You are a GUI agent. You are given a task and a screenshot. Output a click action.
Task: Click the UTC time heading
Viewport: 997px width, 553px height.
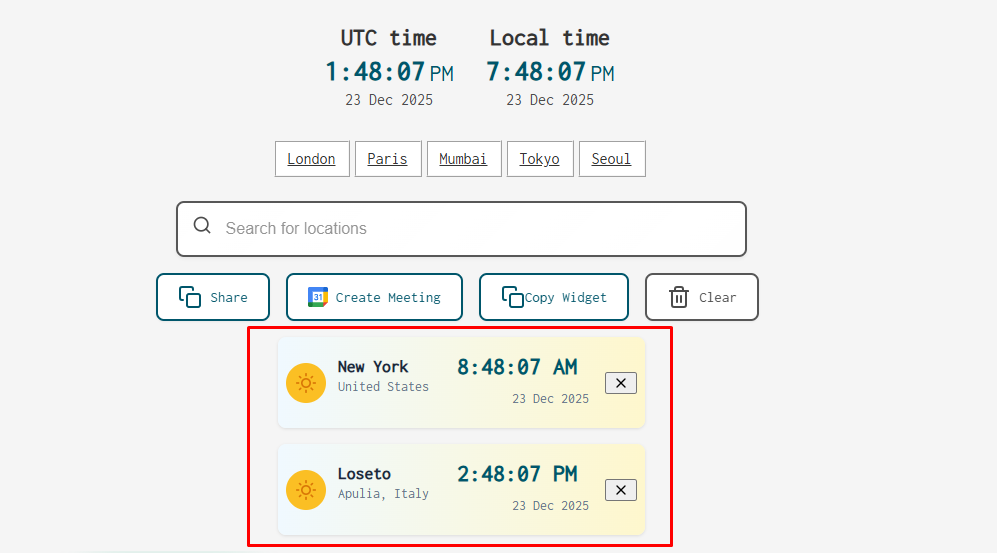click(388, 38)
